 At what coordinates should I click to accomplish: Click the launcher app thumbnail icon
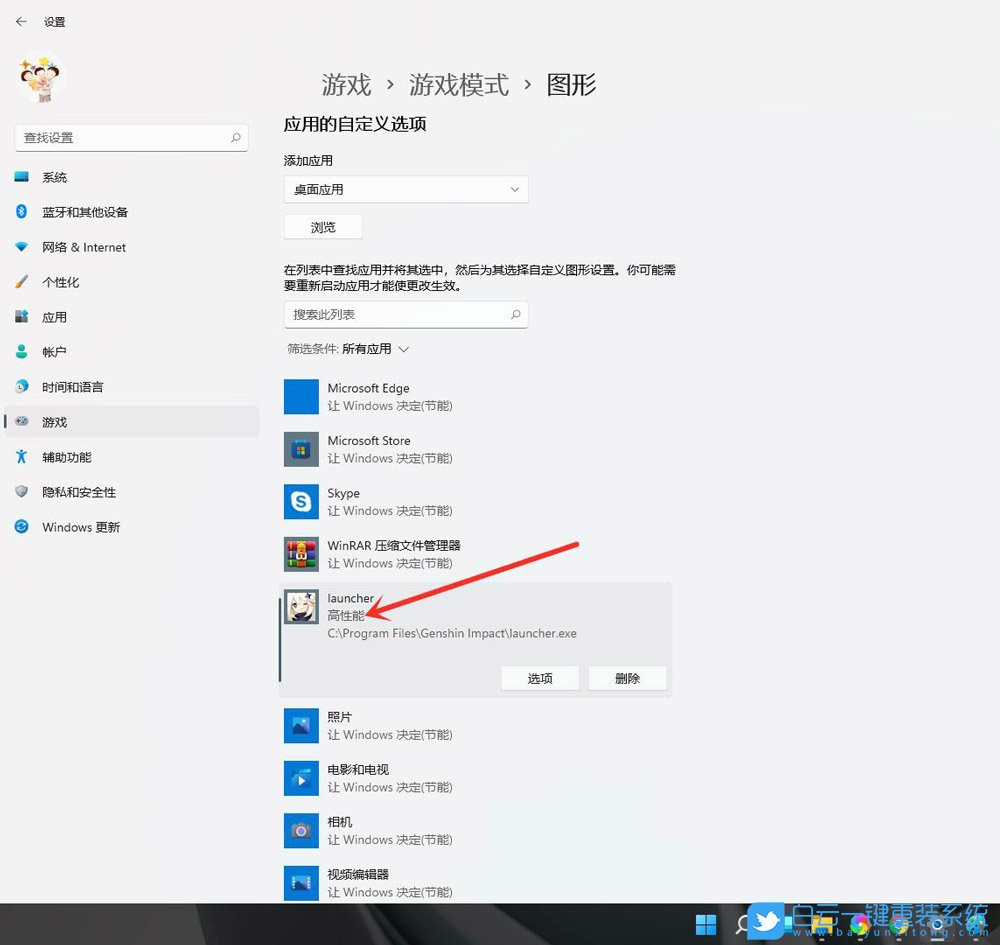click(x=301, y=607)
